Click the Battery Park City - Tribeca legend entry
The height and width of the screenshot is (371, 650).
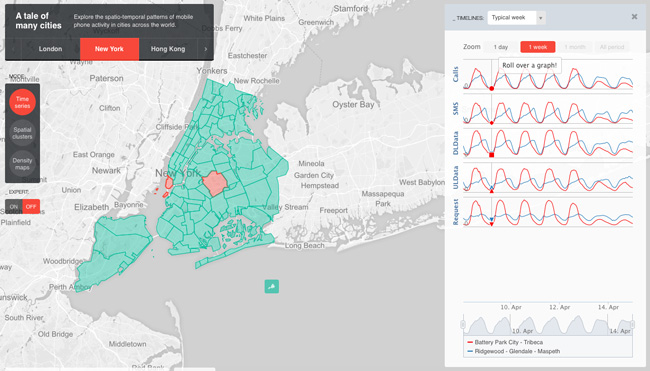pyautogui.click(x=505, y=342)
